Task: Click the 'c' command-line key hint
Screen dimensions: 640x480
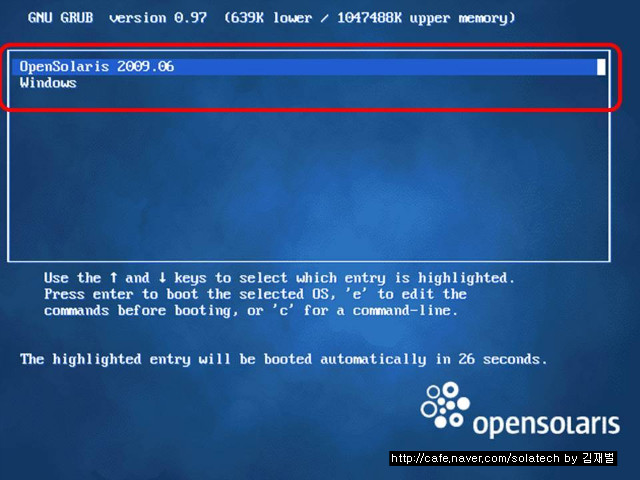Action: point(283,311)
